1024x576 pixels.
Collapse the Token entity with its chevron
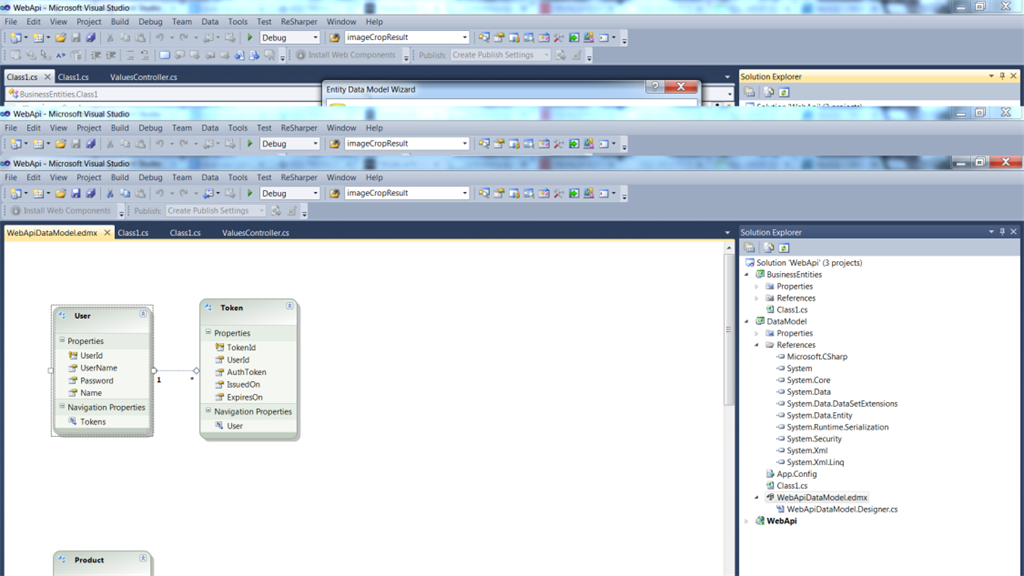289,306
